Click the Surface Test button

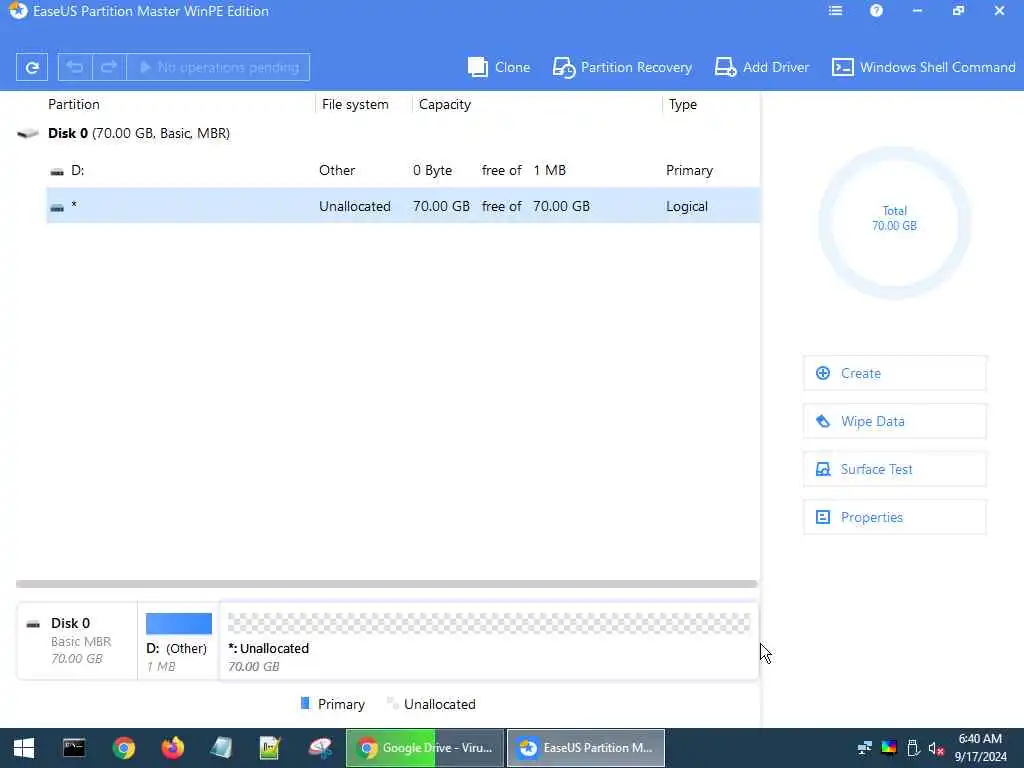[894, 469]
